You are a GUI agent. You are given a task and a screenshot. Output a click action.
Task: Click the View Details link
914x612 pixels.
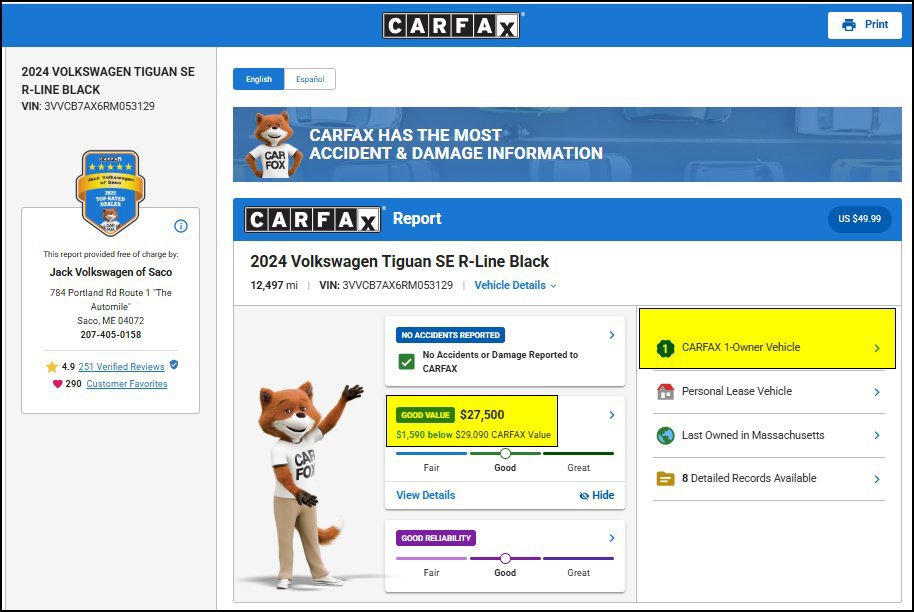click(426, 495)
